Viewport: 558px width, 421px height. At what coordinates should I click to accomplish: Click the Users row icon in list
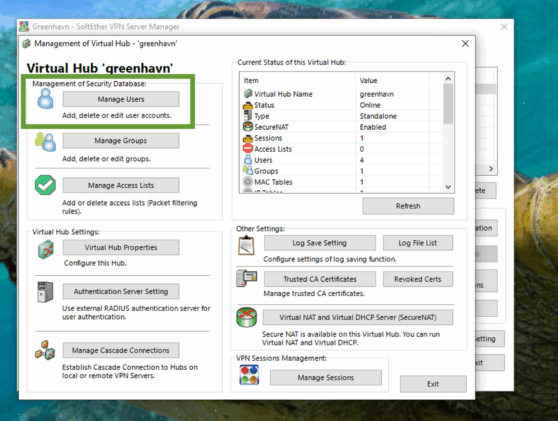248,159
